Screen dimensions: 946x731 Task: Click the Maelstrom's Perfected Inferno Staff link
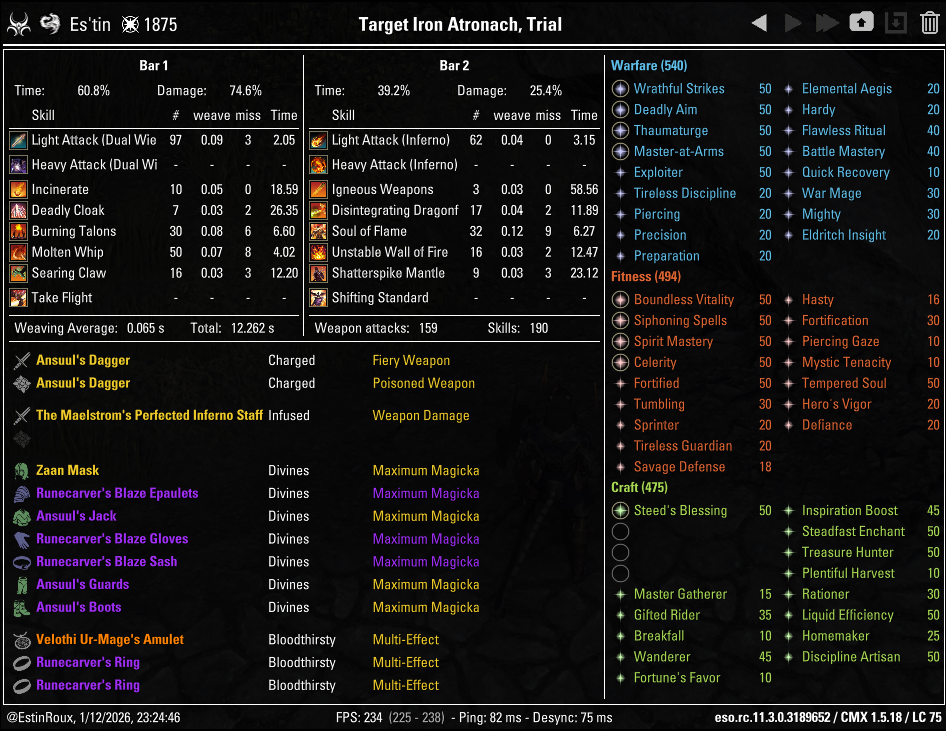149,415
